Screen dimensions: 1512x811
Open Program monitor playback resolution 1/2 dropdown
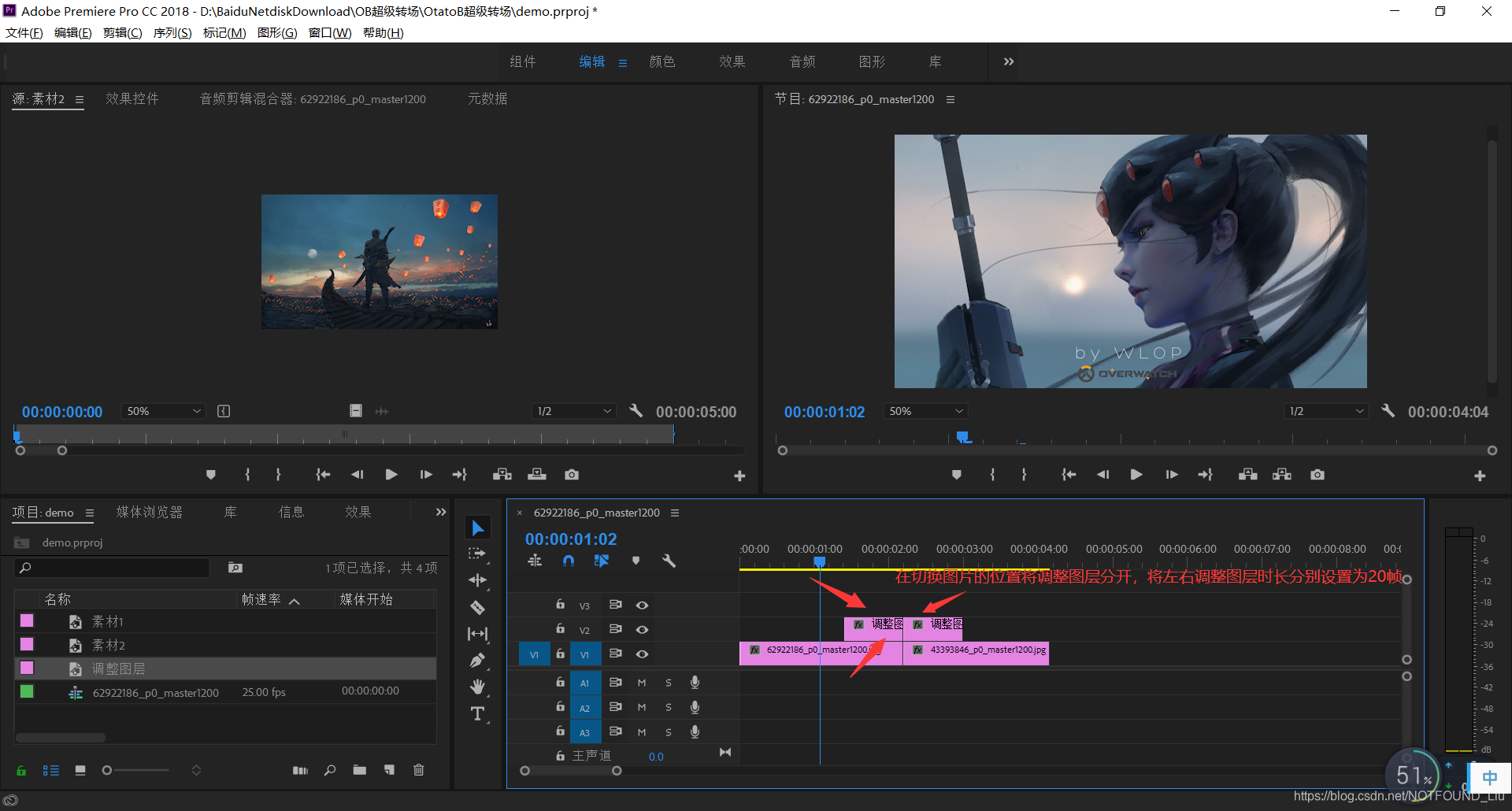click(1325, 411)
